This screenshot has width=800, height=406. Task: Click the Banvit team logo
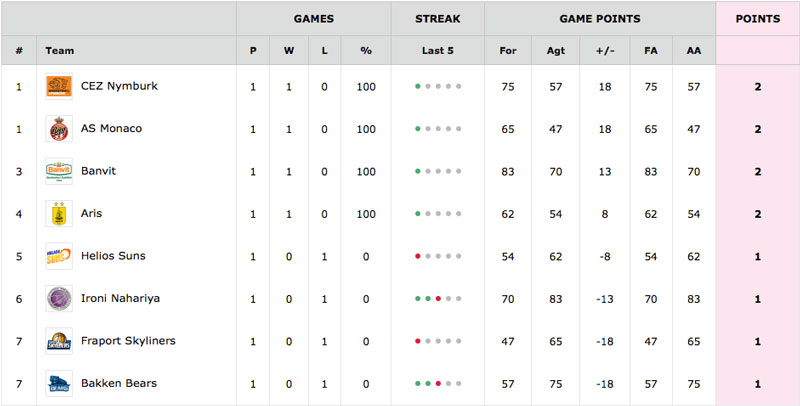click(59, 171)
